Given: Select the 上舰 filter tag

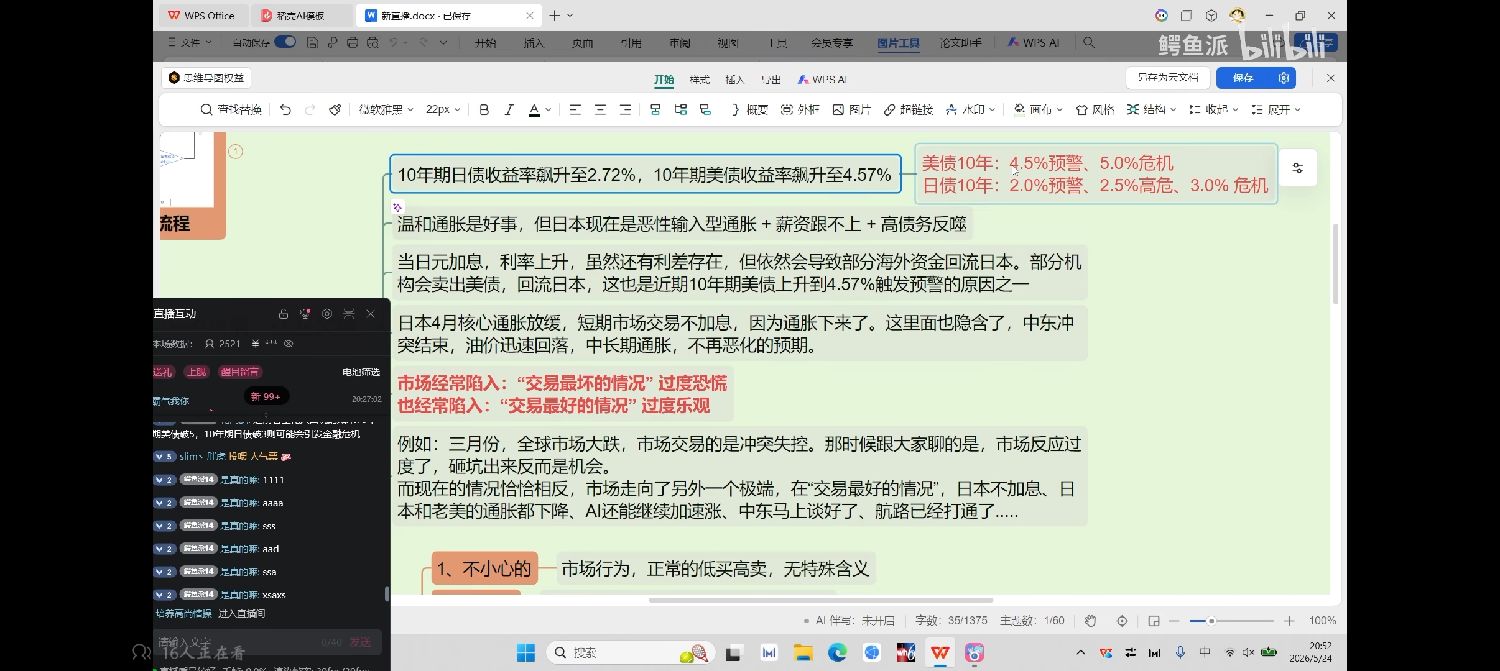Looking at the screenshot, I should (196, 372).
